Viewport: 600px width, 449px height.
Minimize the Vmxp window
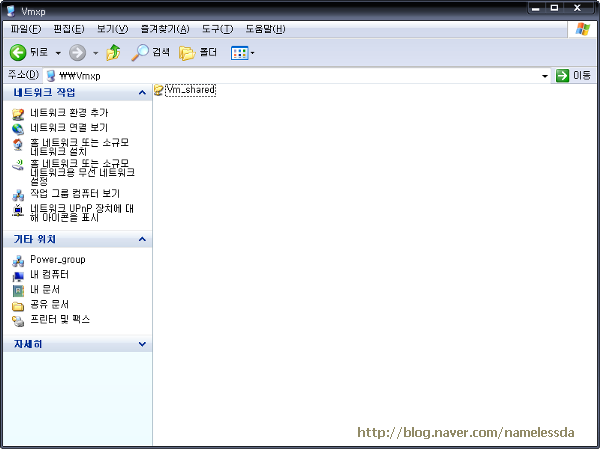535,8
